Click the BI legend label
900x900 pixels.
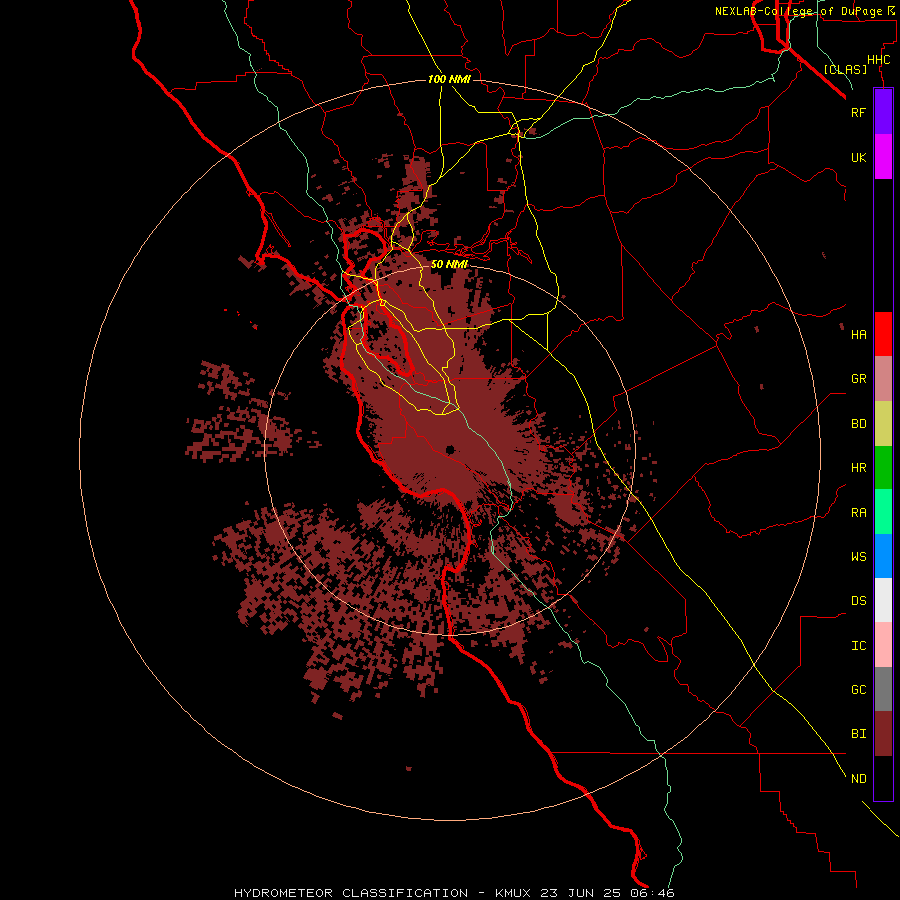[858, 734]
